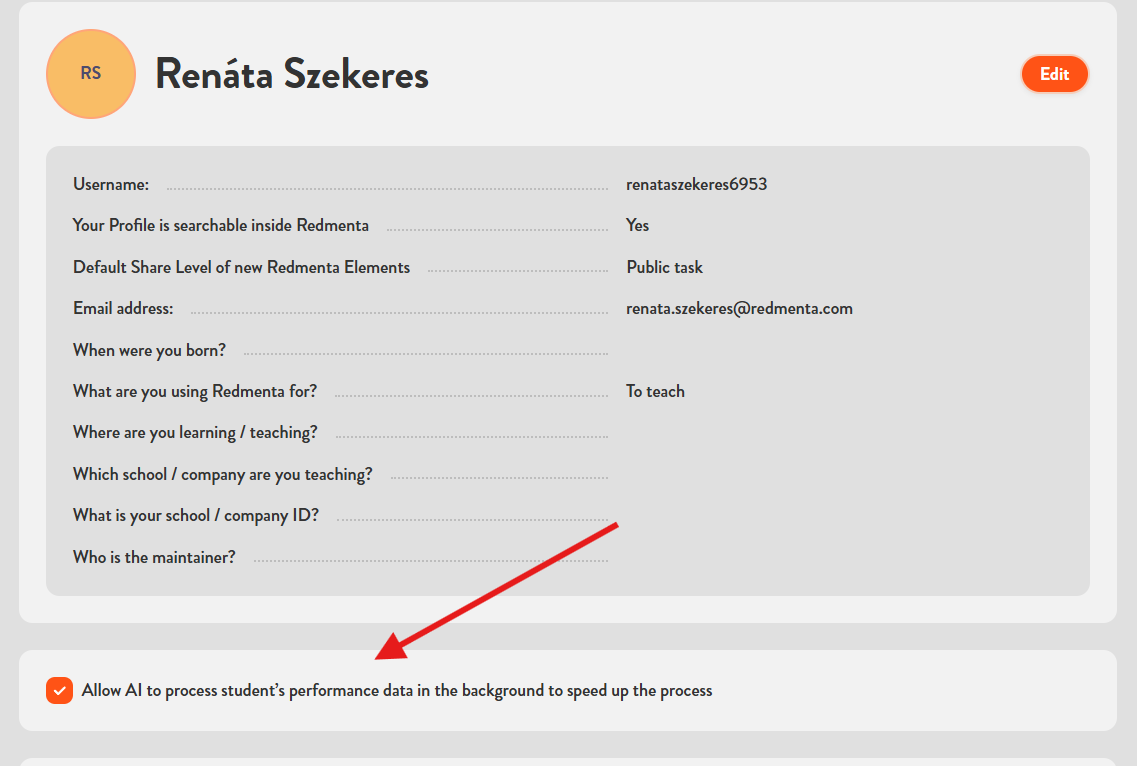Select Where are you learning / teaching? row
This screenshot has width=1137, height=766.
(195, 432)
